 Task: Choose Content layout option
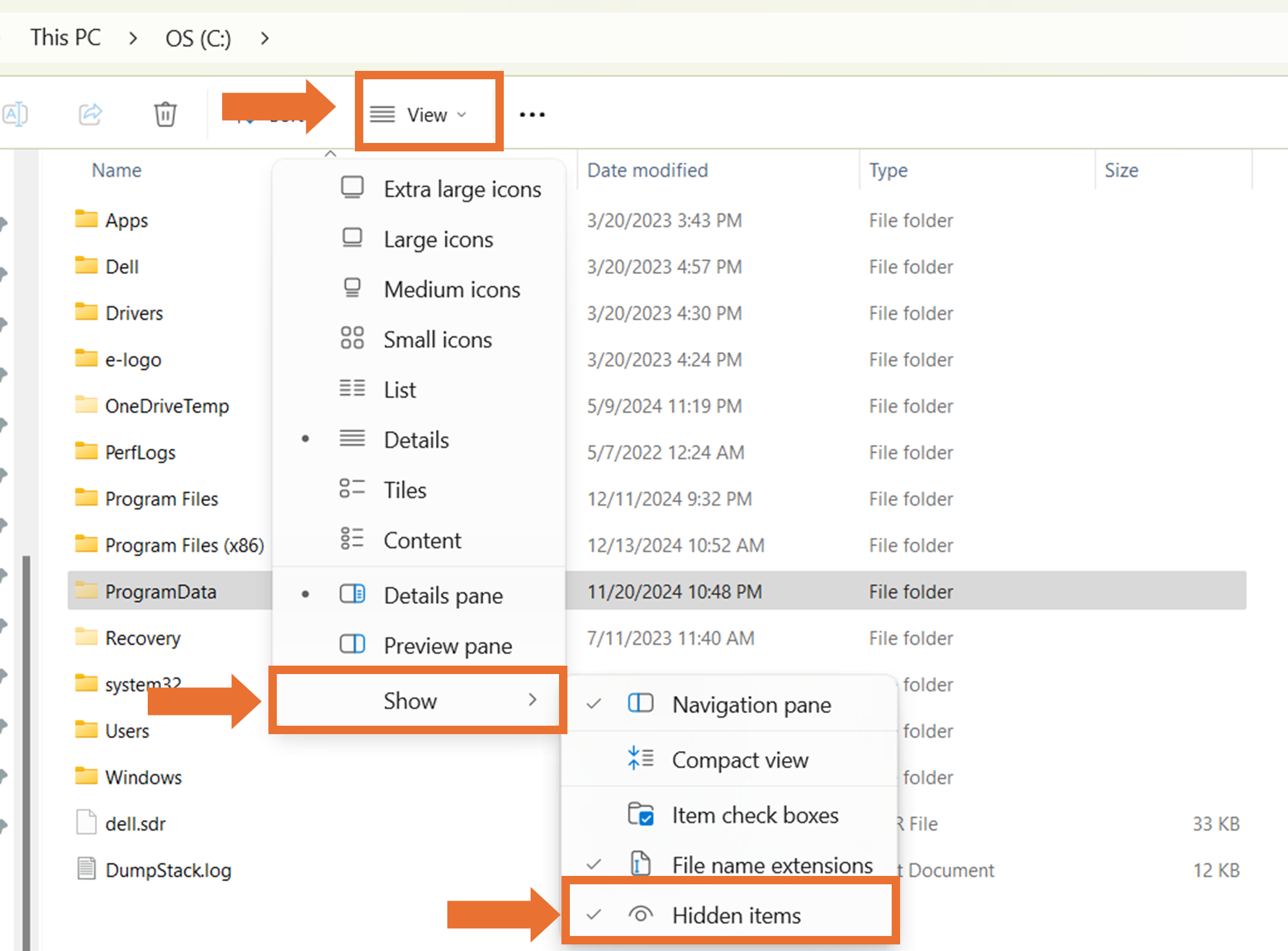422,541
